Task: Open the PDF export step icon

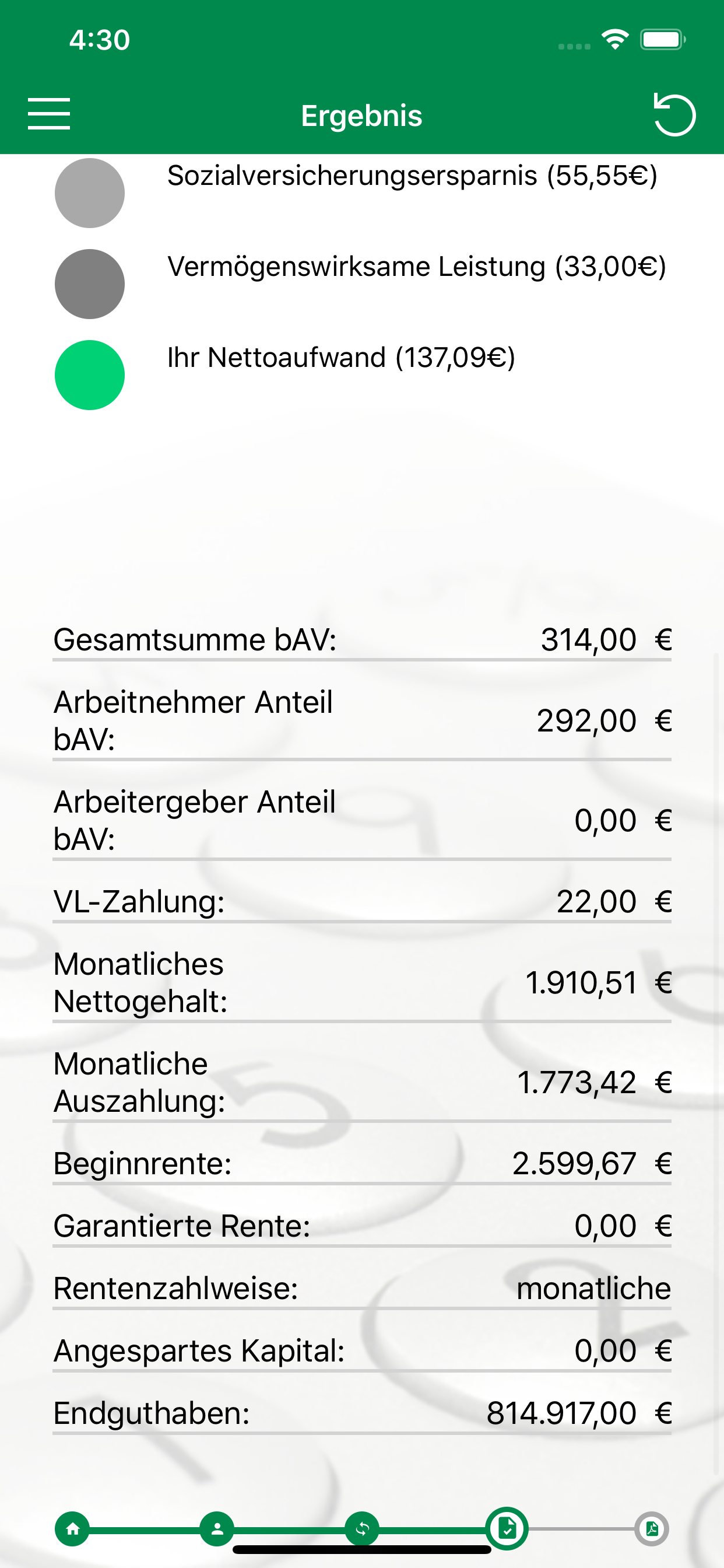Action: 652,1528
